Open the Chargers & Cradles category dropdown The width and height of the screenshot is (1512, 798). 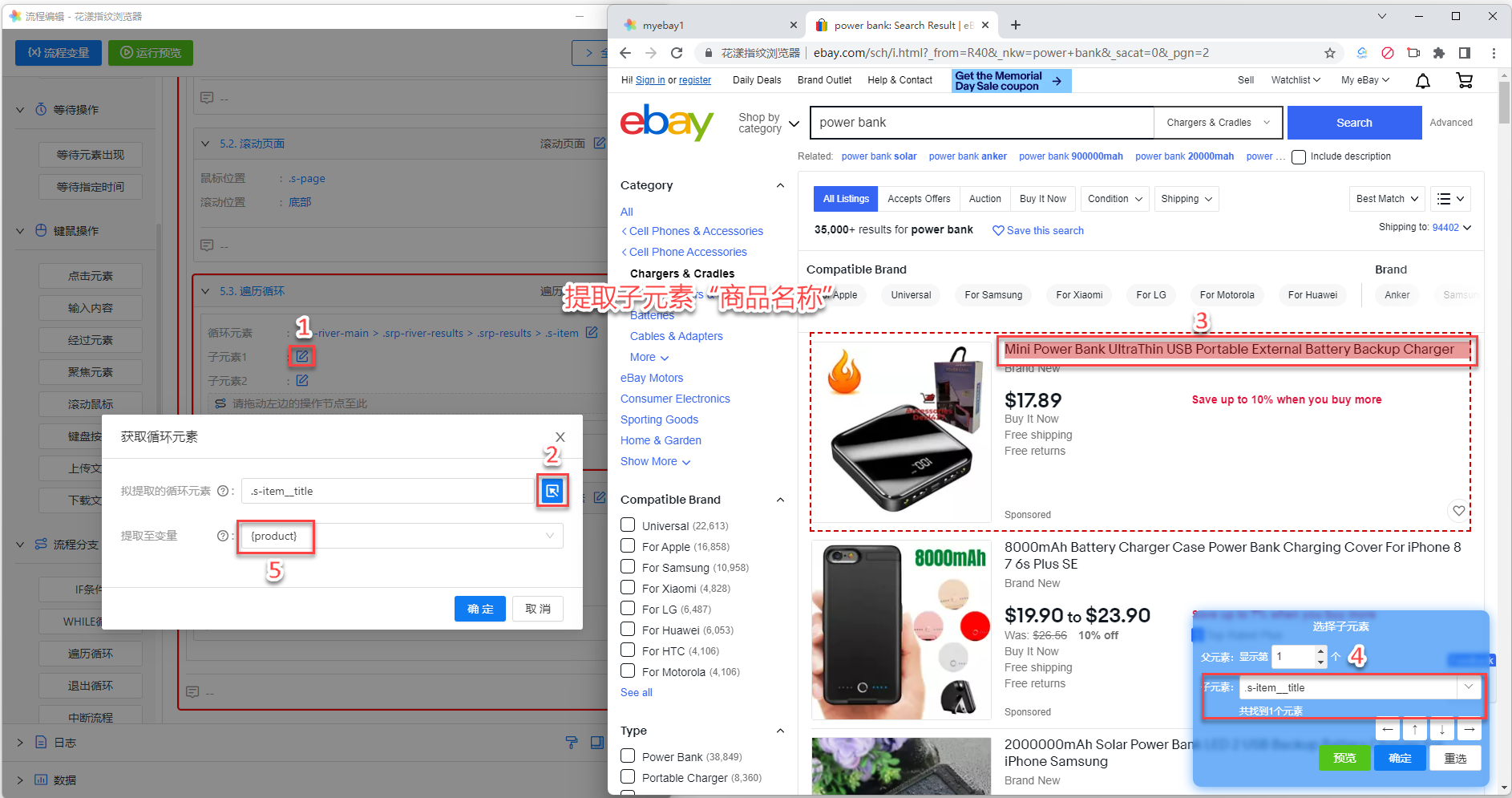pos(1218,123)
